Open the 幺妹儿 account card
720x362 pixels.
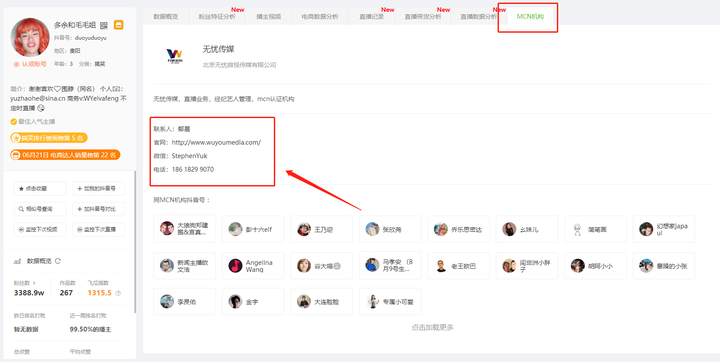coord(527,229)
